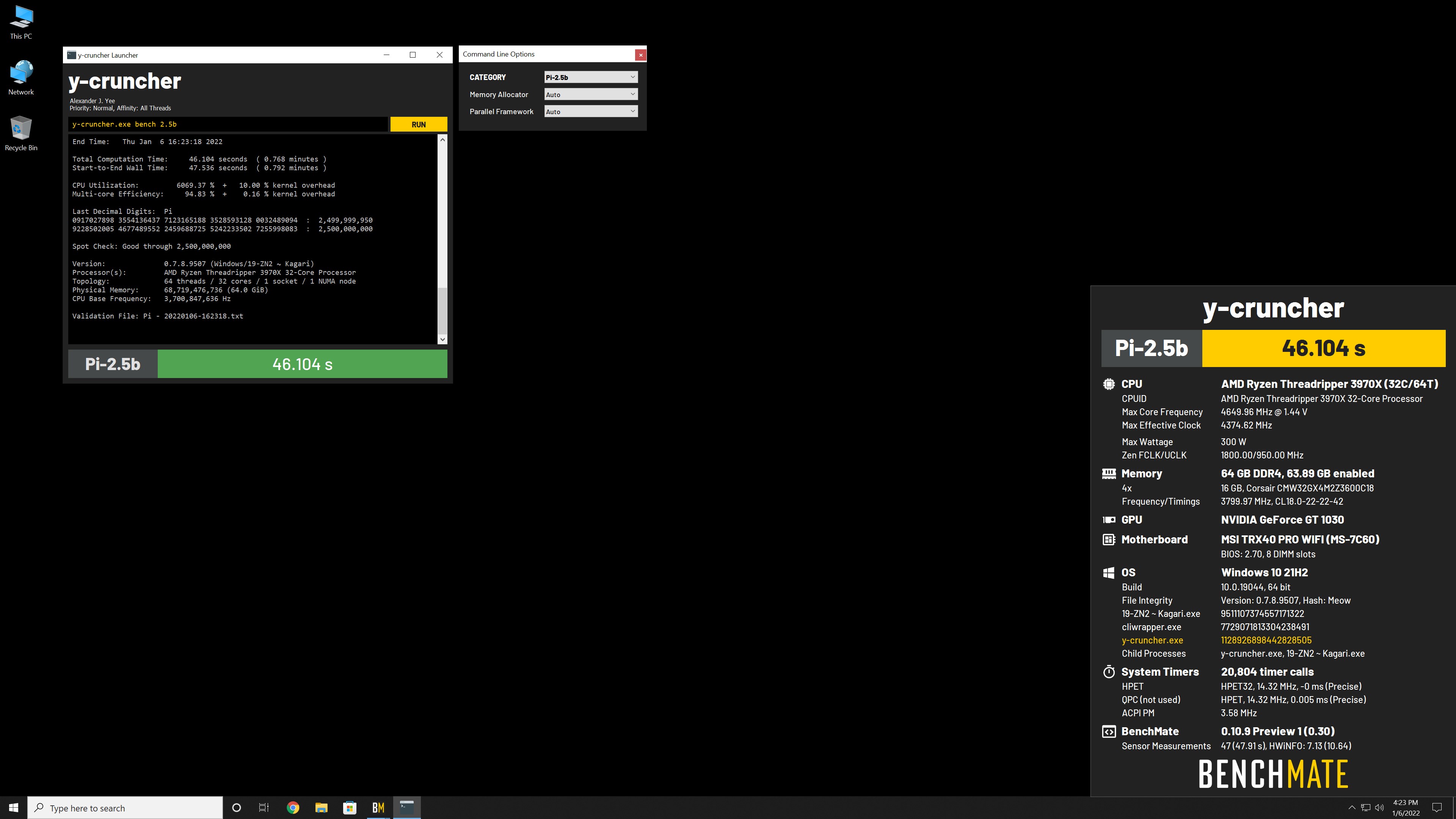Click '4649.96 MHz @ 1.44 V' value
Screen dimensions: 1456x819
[x=1264, y=412]
